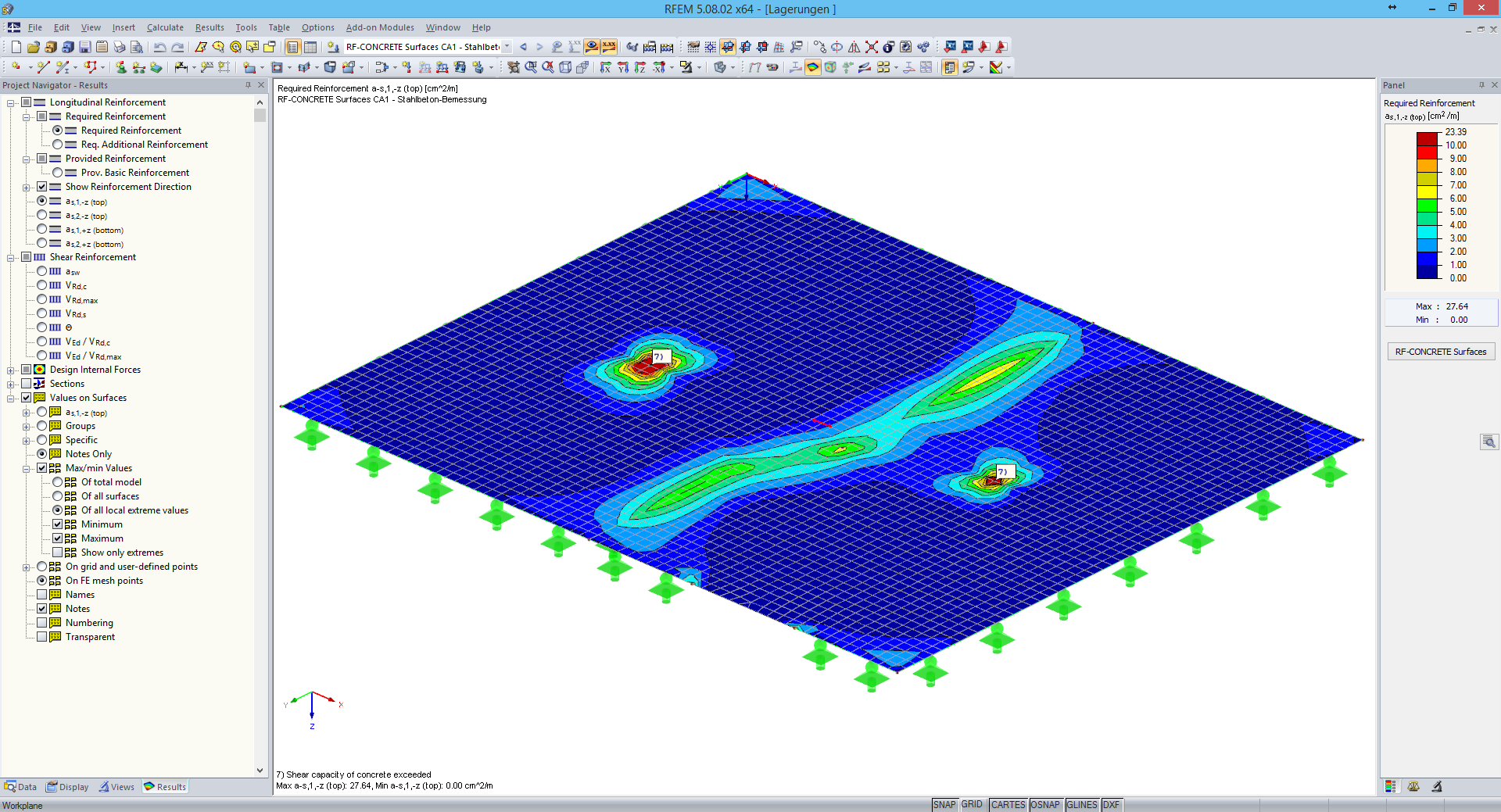This screenshot has width=1501, height=812.
Task: Collapse the Values on Surfaces node
Action: (11, 398)
